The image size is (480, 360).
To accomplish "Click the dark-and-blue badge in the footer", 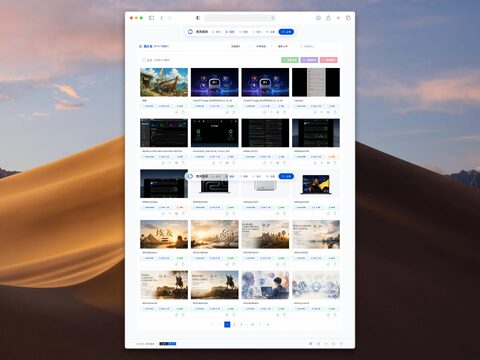I will pos(168,343).
